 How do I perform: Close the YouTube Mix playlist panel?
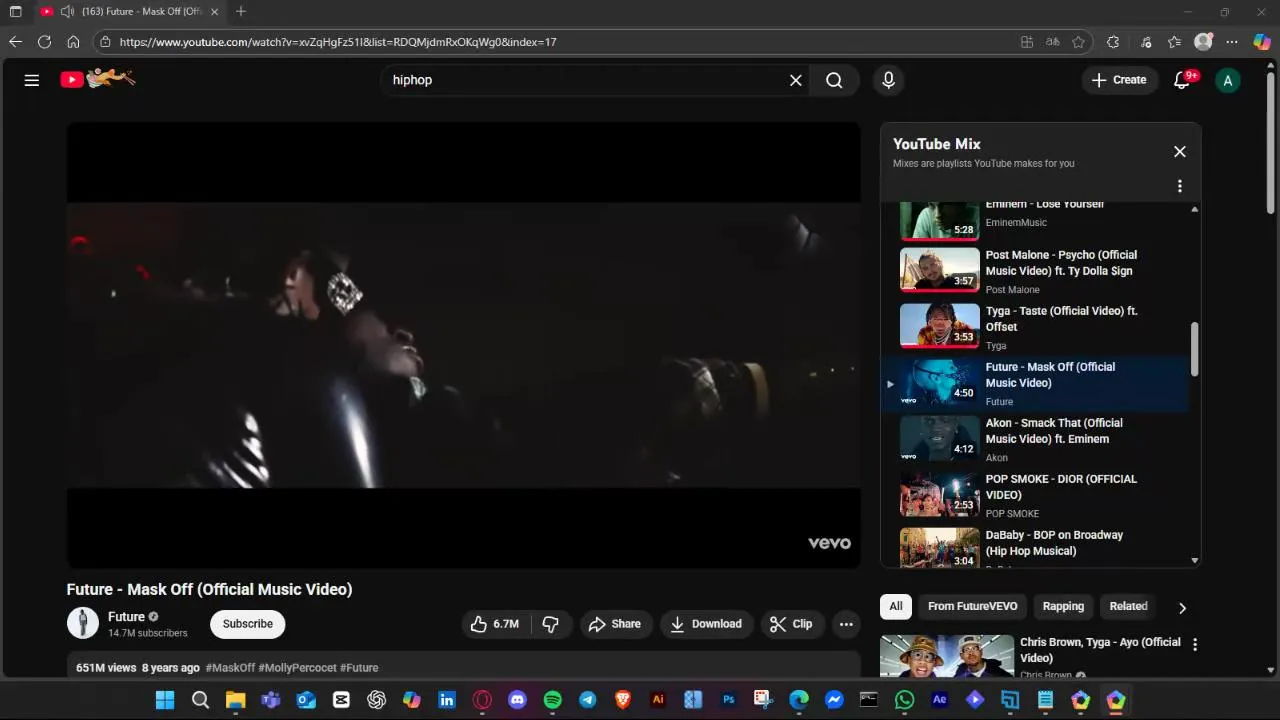(x=1180, y=151)
